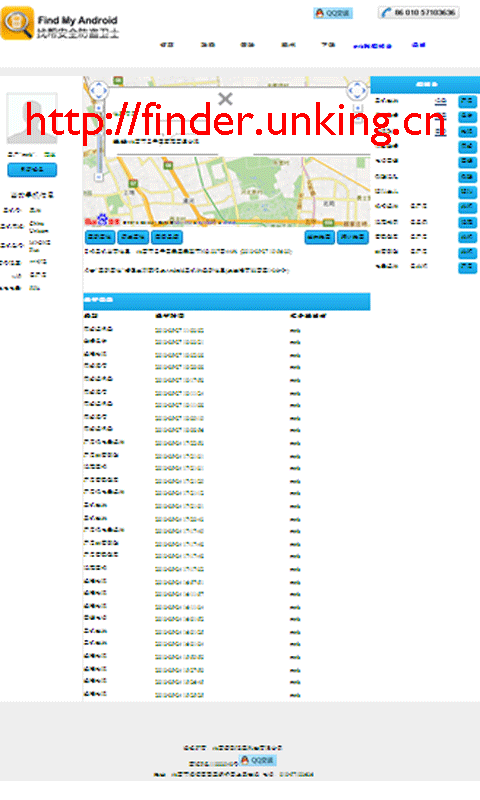Click the blue header bar of the history table
Screen dimensions: 480x800
[x=227, y=301]
